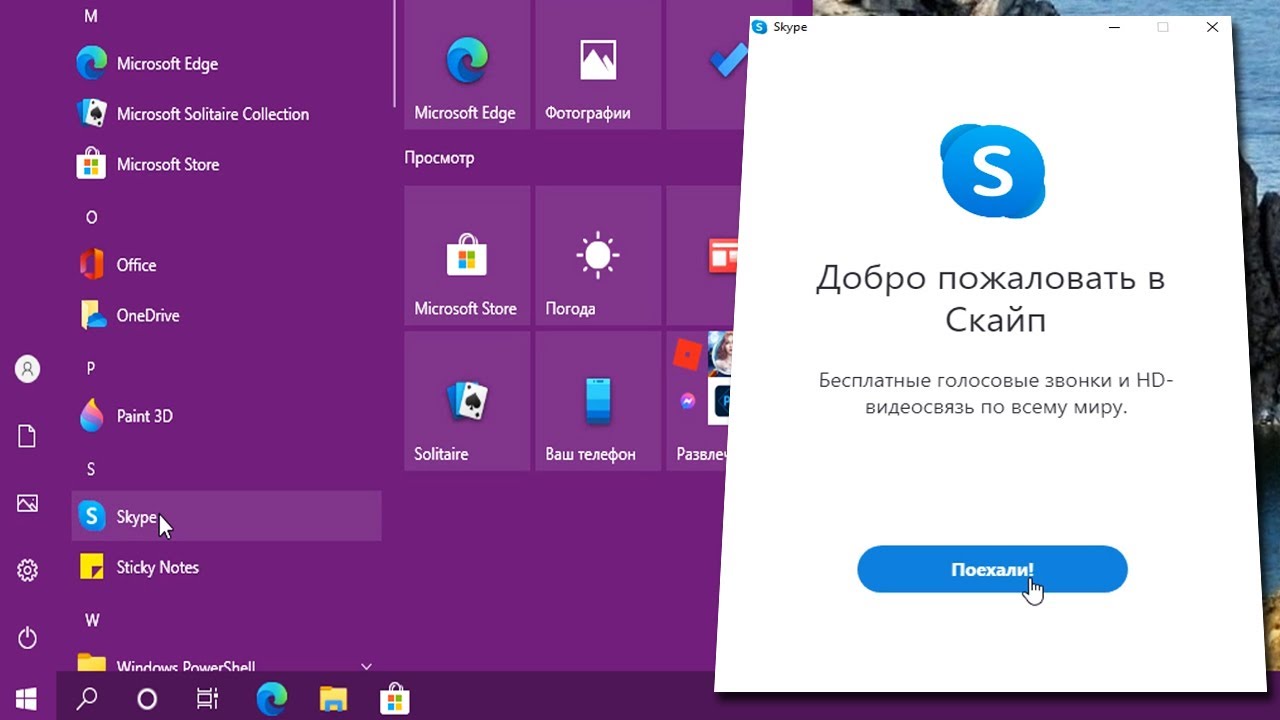Open taskbar Search magnifier
Viewport: 1280px width, 720px height.
(x=87, y=698)
